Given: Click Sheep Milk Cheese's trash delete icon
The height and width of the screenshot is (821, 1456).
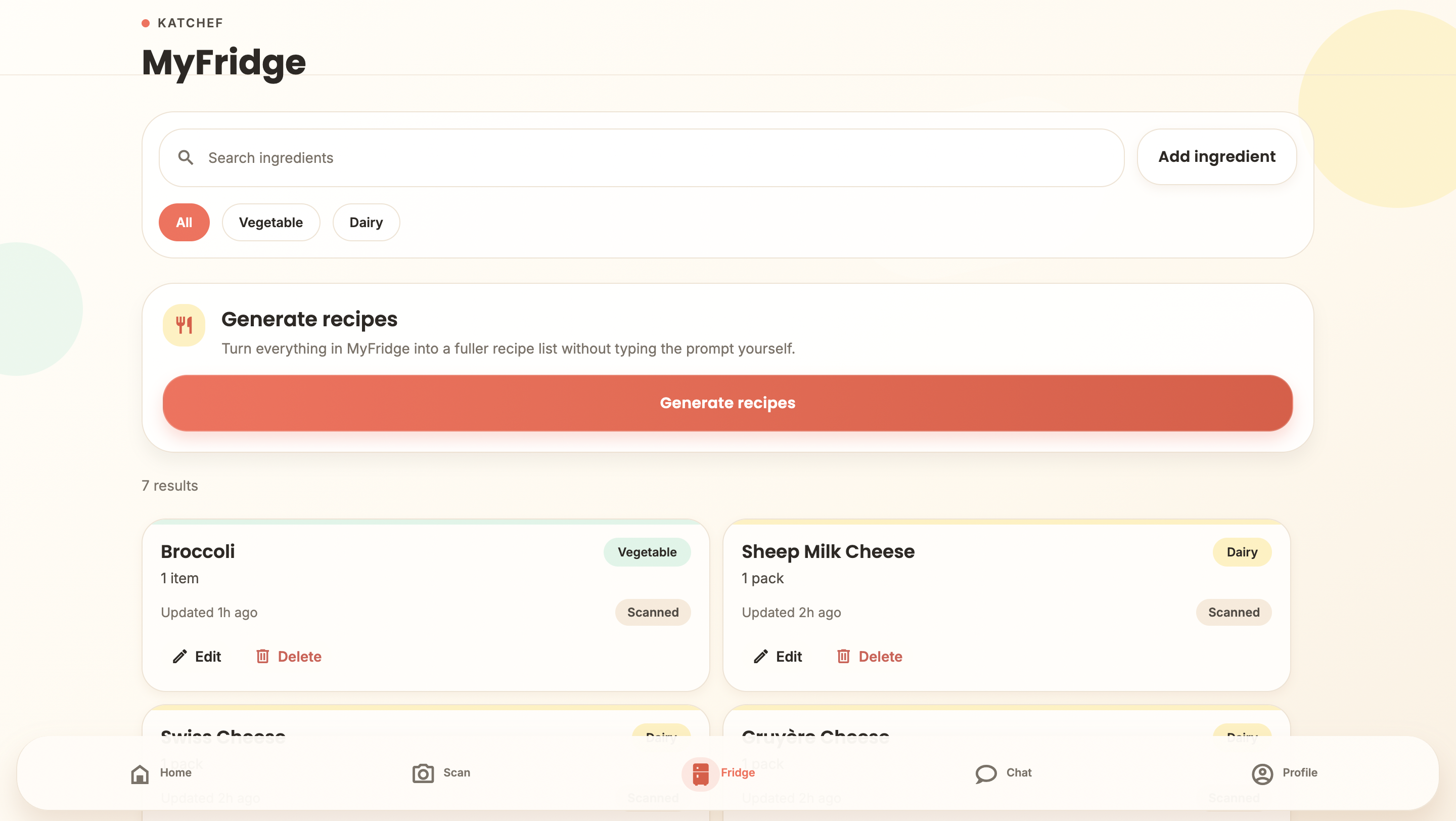Looking at the screenshot, I should (843, 656).
